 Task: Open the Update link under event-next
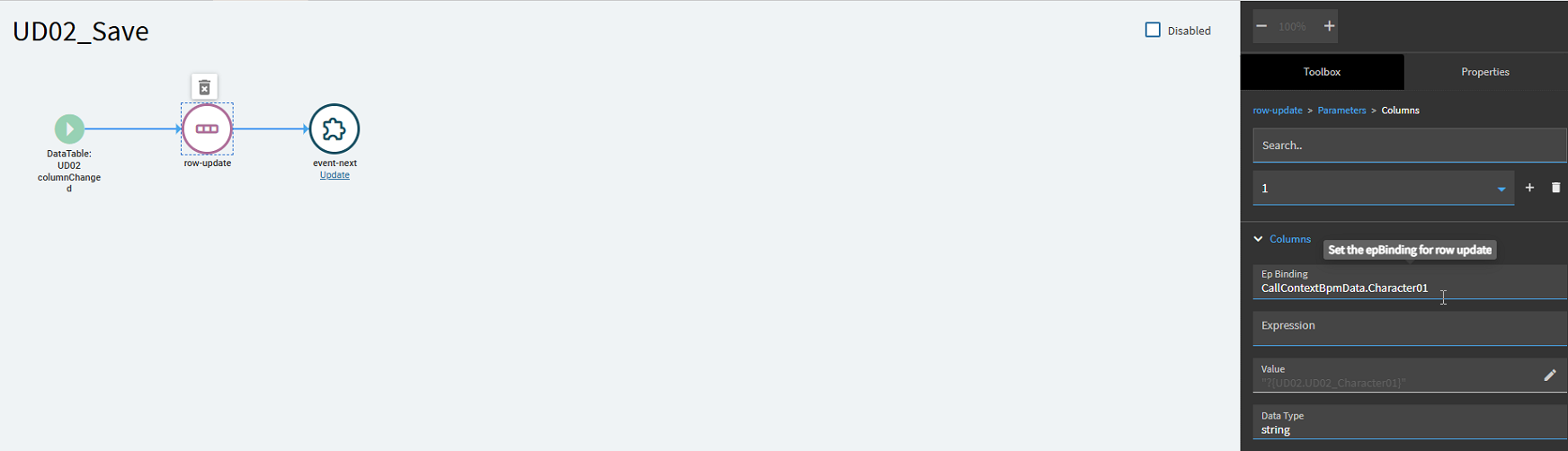point(334,175)
